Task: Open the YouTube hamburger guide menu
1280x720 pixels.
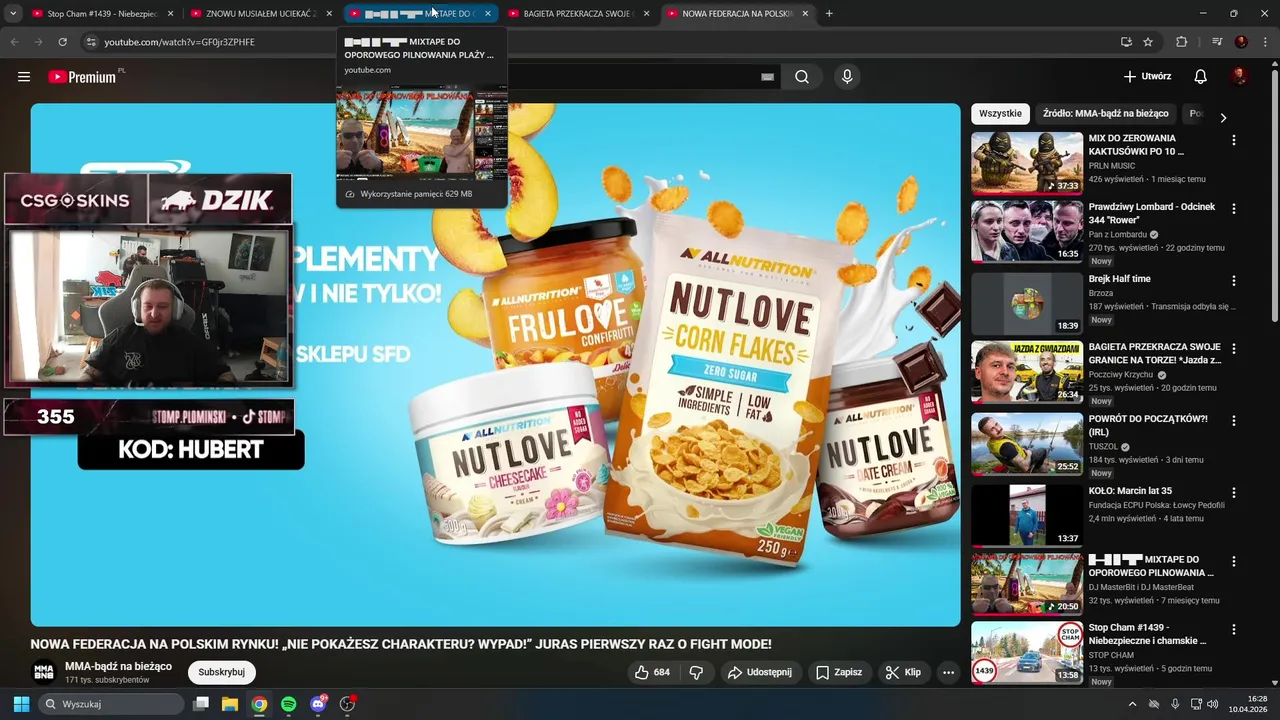Action: click(24, 77)
